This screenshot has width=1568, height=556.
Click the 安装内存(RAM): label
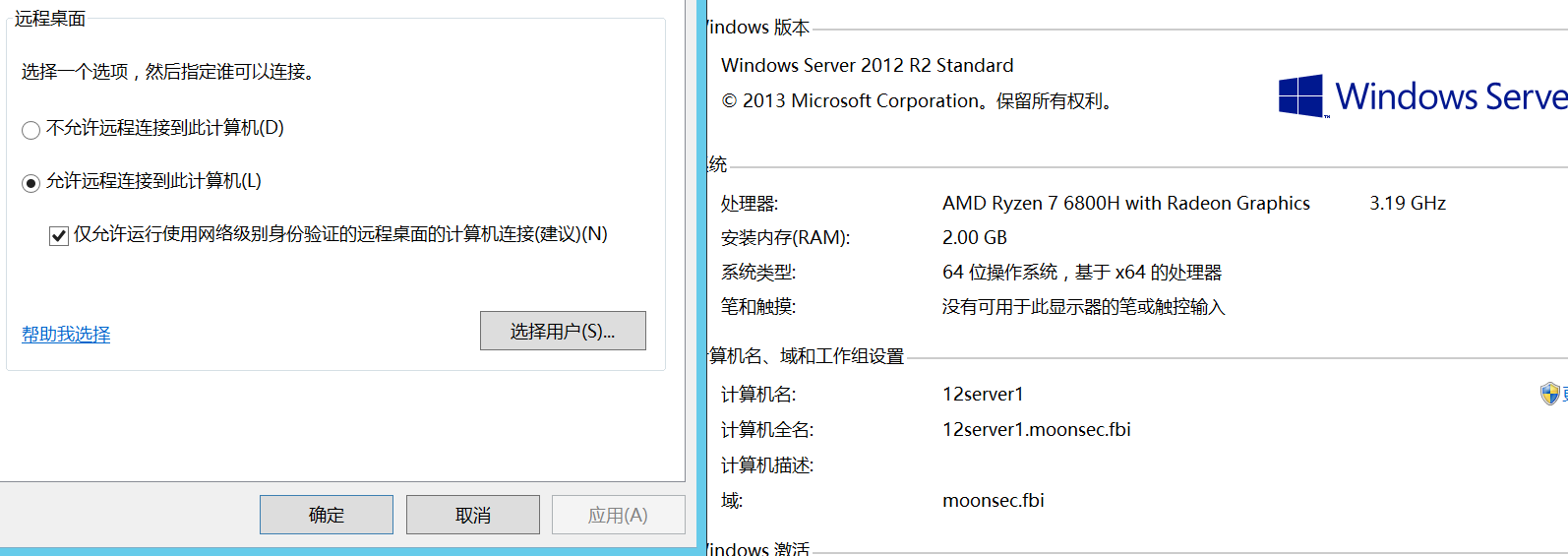point(786,238)
